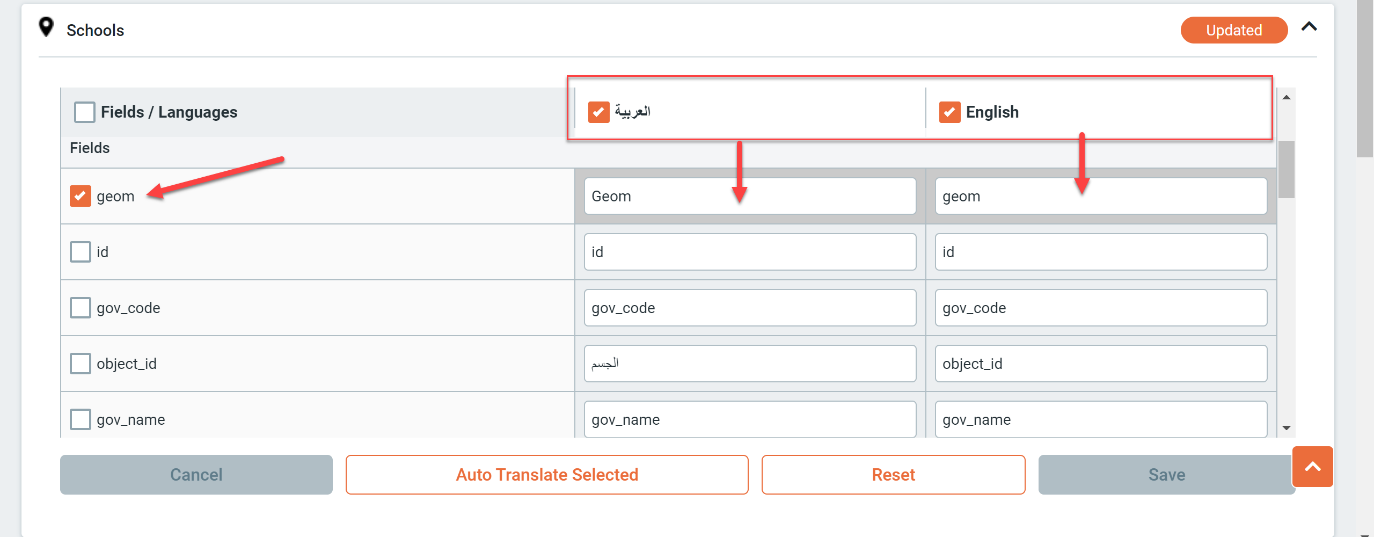Image resolution: width=1374 pixels, height=537 pixels.
Task: Collapse the Schools panel with the chevron
Action: click(1309, 28)
